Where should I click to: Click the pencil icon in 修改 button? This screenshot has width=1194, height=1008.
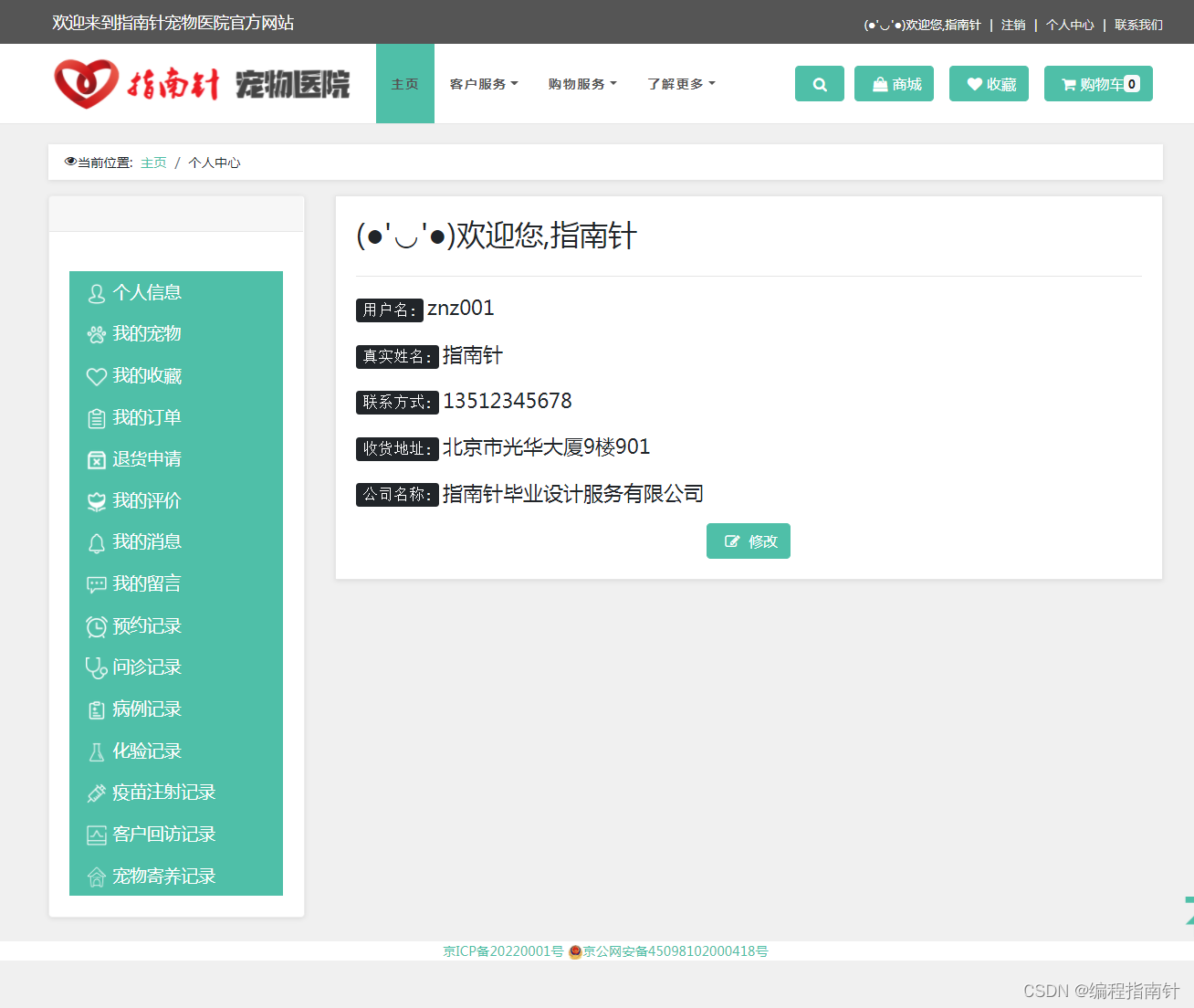[x=732, y=541]
